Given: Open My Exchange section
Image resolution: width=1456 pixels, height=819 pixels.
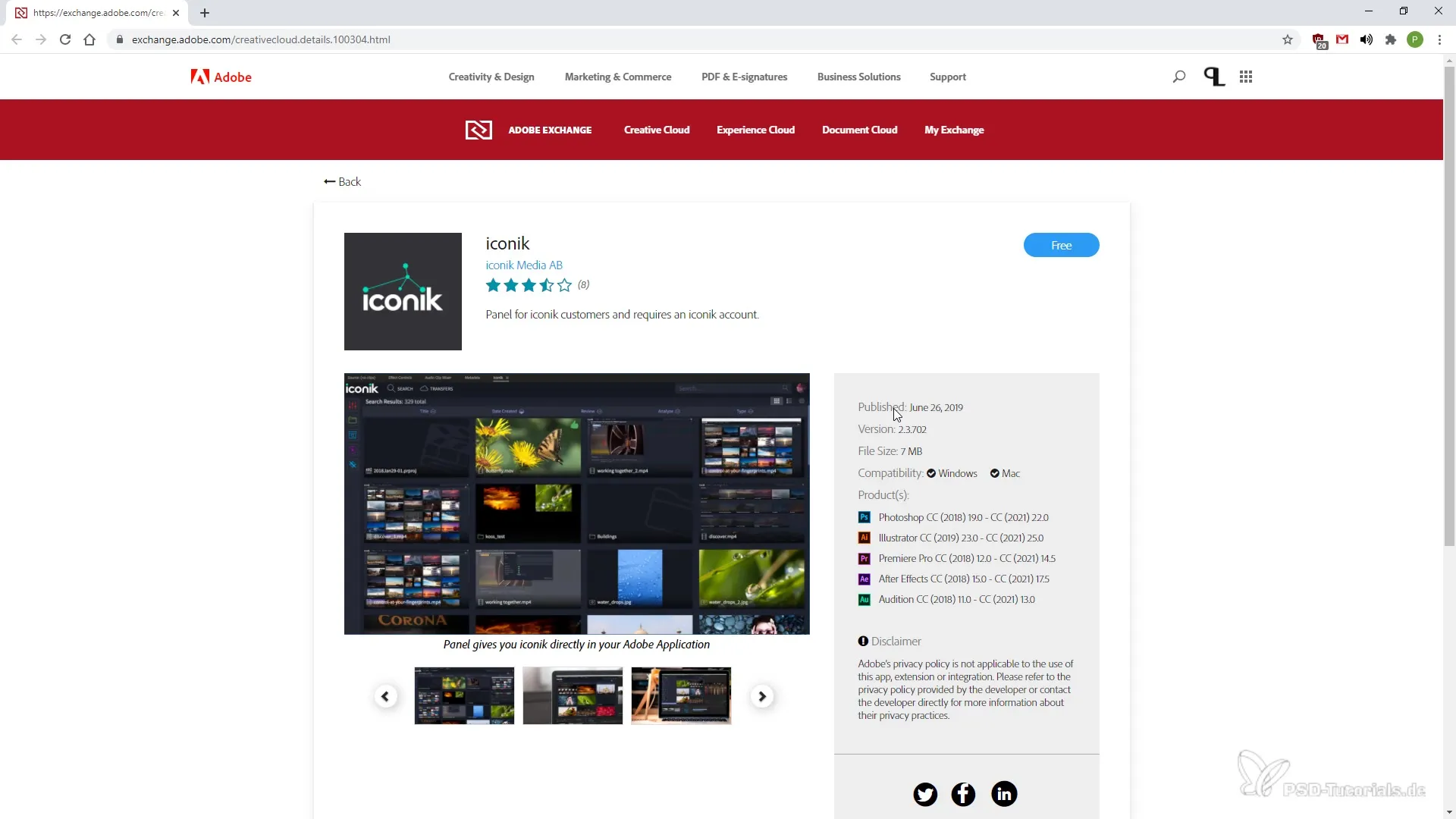Looking at the screenshot, I should click(954, 130).
